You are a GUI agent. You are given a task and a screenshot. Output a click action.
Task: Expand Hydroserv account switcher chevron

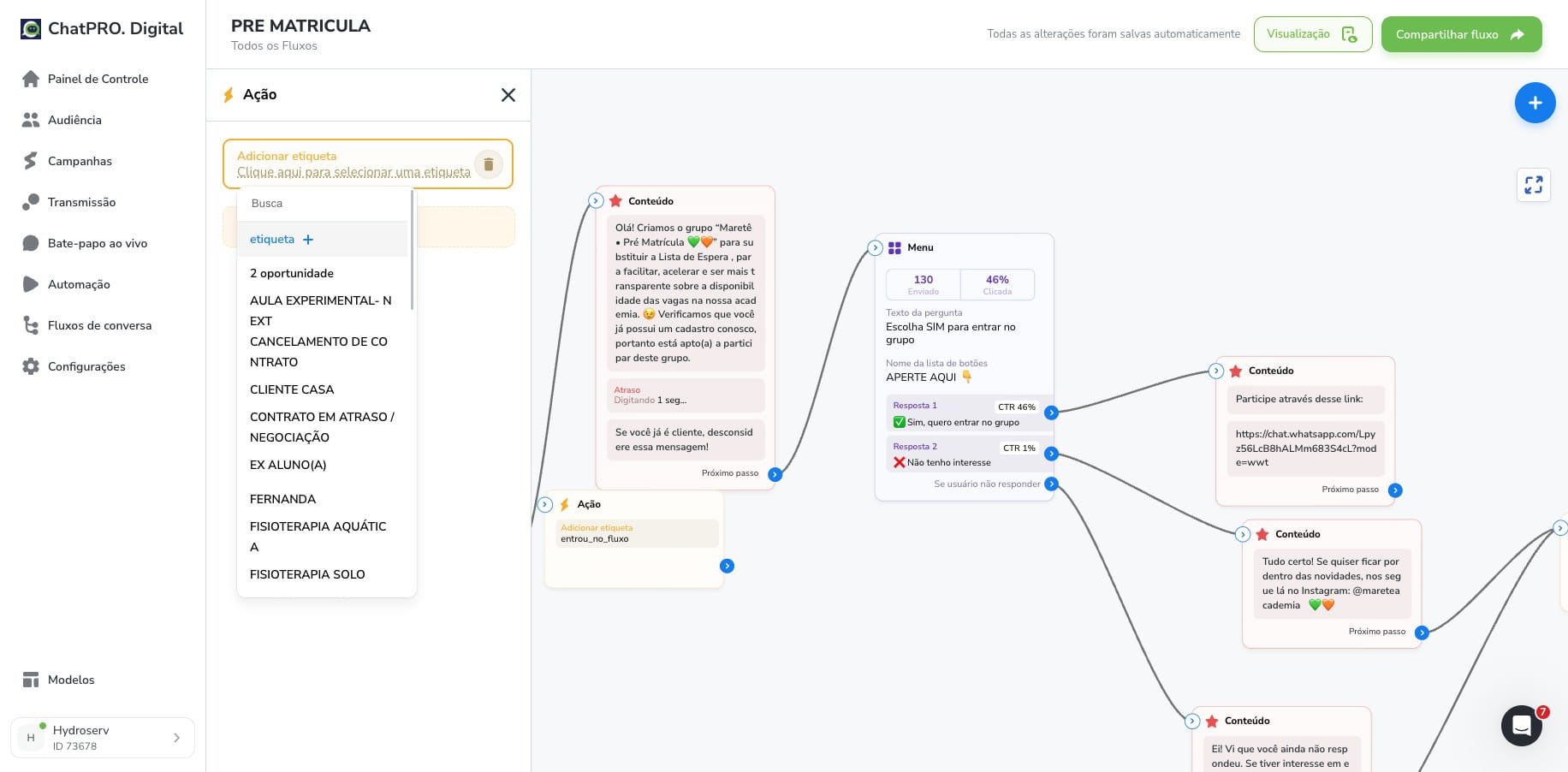tap(177, 738)
